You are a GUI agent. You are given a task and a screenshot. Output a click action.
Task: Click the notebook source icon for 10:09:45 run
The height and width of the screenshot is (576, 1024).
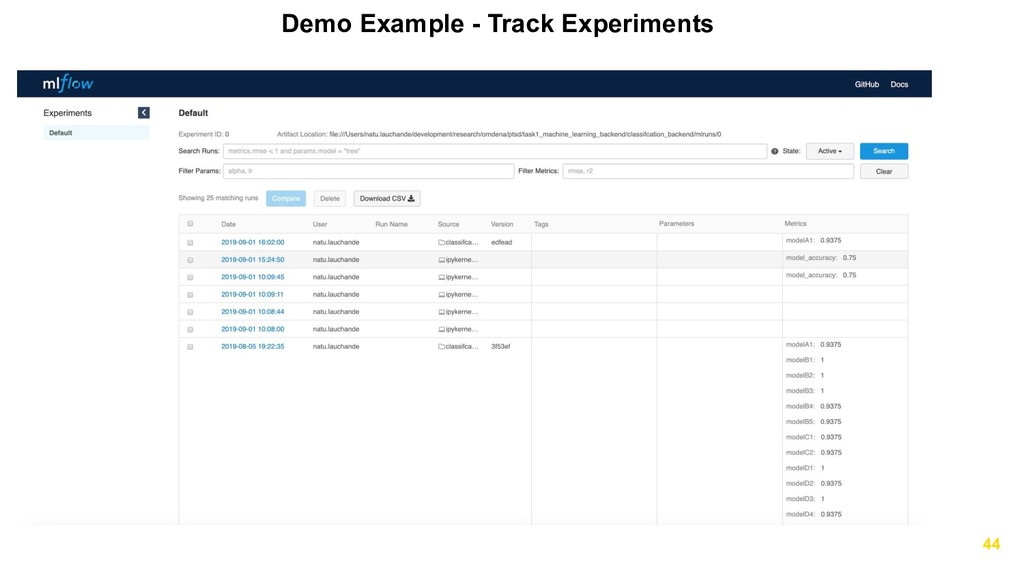point(441,278)
